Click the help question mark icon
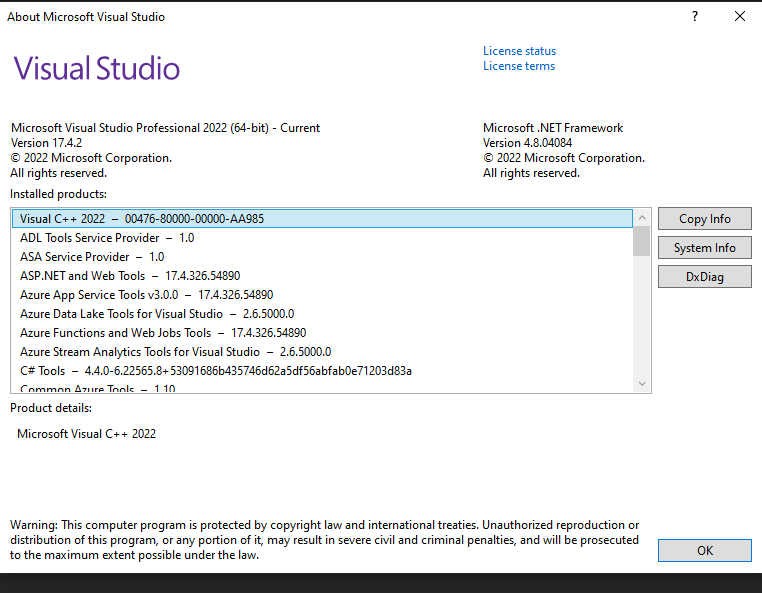The width and height of the screenshot is (762, 593). click(x=695, y=17)
